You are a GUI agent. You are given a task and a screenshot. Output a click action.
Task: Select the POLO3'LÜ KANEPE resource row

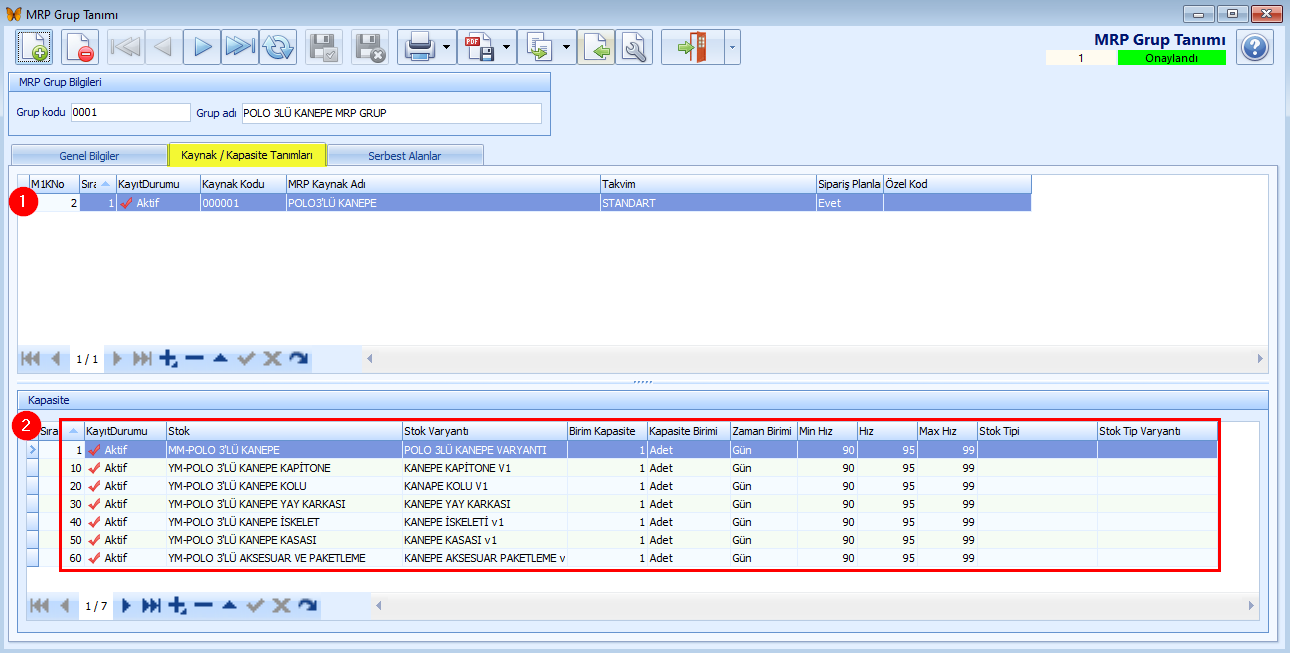pyautogui.click(x=529, y=202)
